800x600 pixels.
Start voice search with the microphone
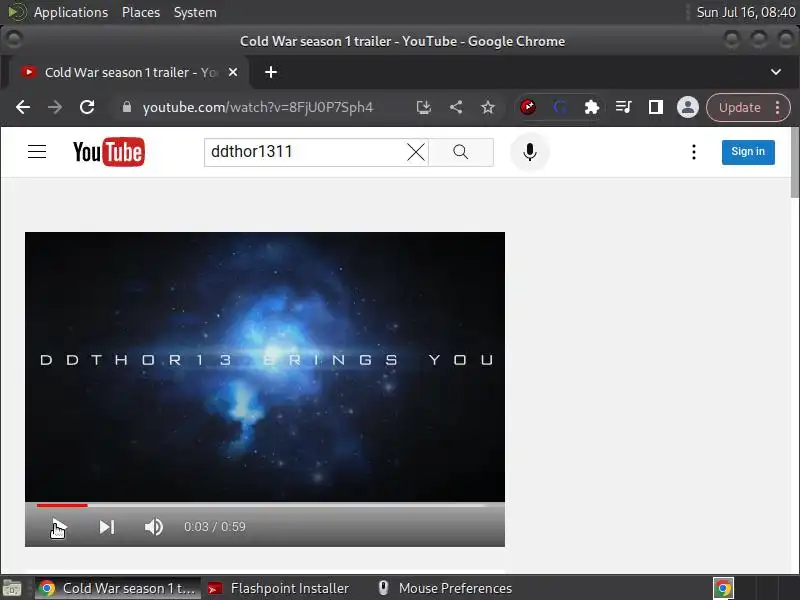[530, 152]
